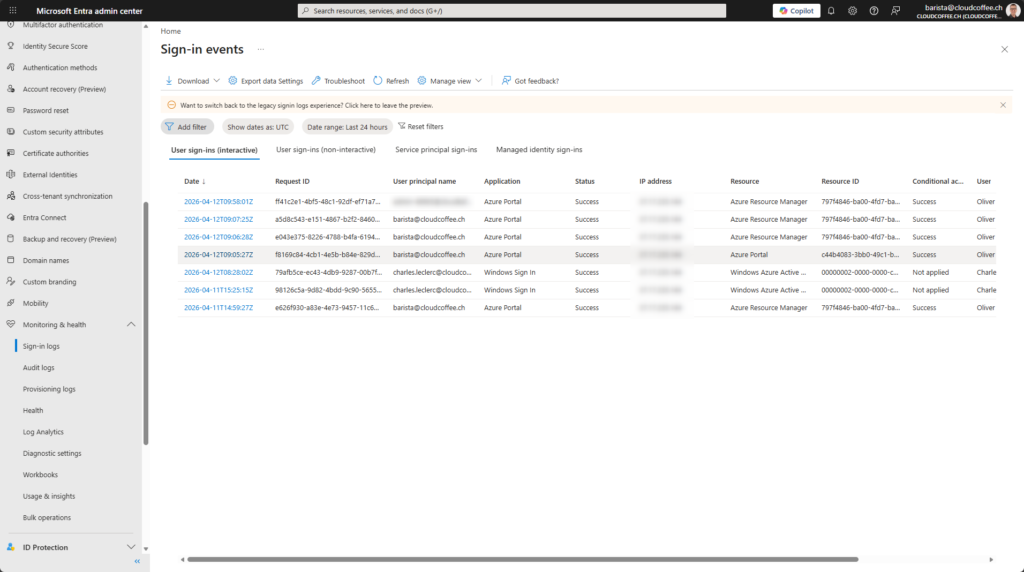Open sign-in entry 2026-04-12T09:05:27Z
1024x572 pixels.
pos(218,255)
